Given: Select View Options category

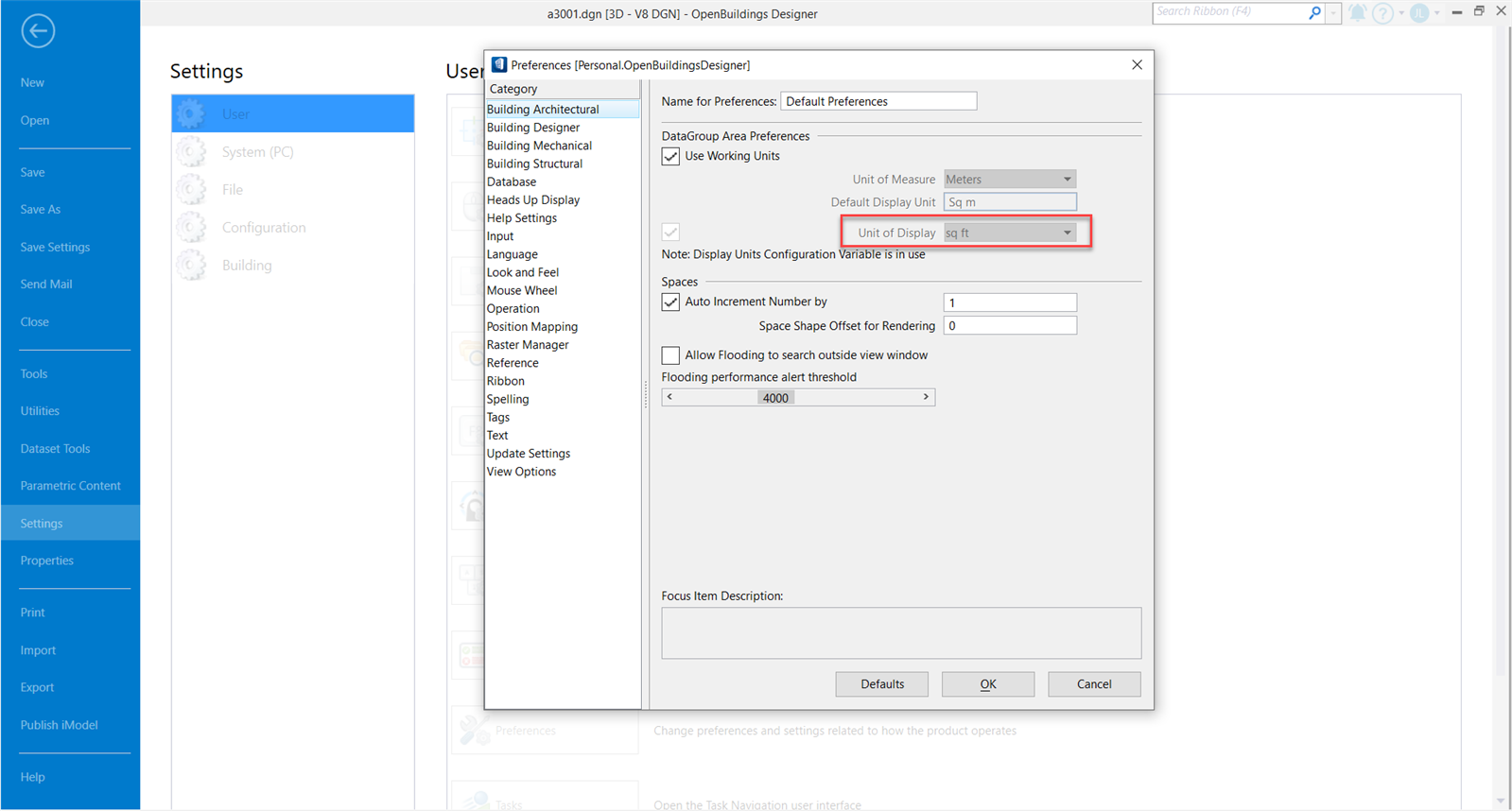Looking at the screenshot, I should pos(562,472).
